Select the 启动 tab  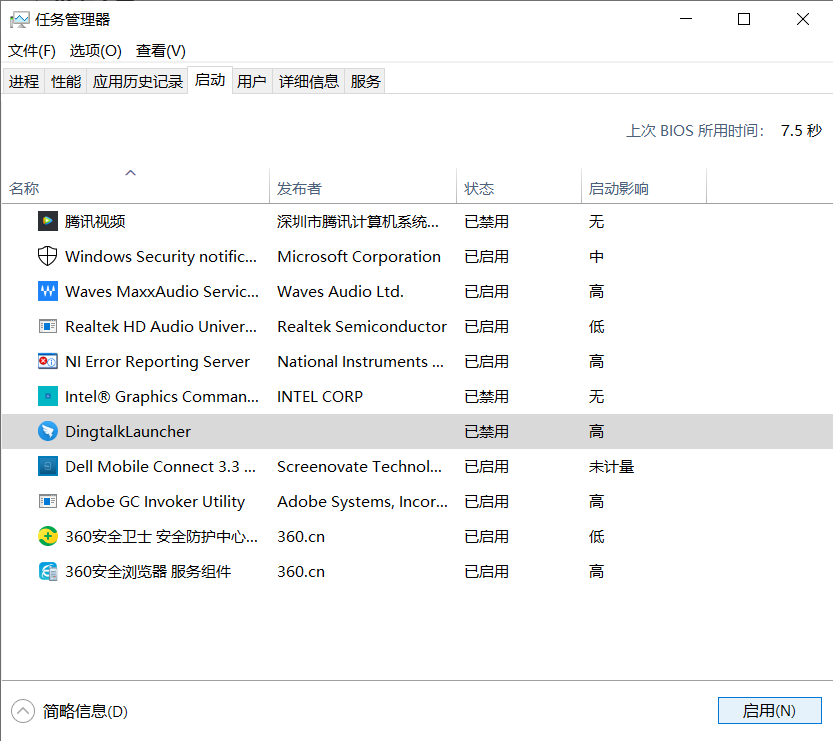pos(210,80)
